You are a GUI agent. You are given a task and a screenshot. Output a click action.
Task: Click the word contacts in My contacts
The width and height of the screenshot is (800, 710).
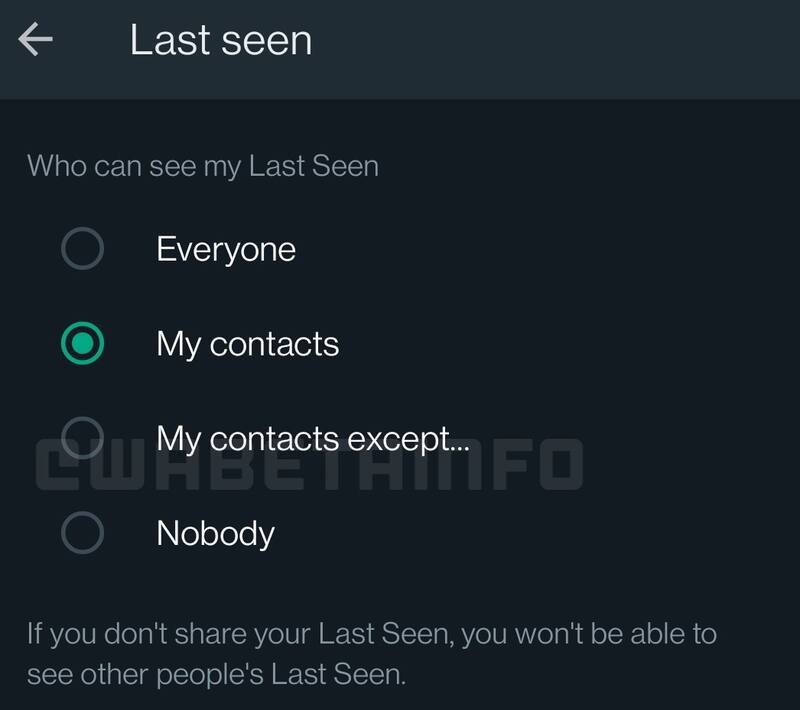pyautogui.click(x=274, y=344)
